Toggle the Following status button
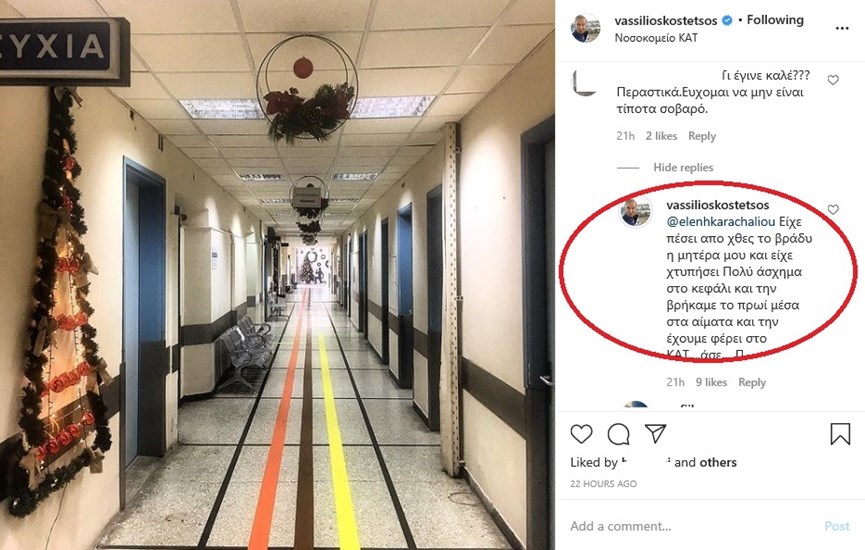Image resolution: width=865 pixels, height=550 pixels. [775, 20]
